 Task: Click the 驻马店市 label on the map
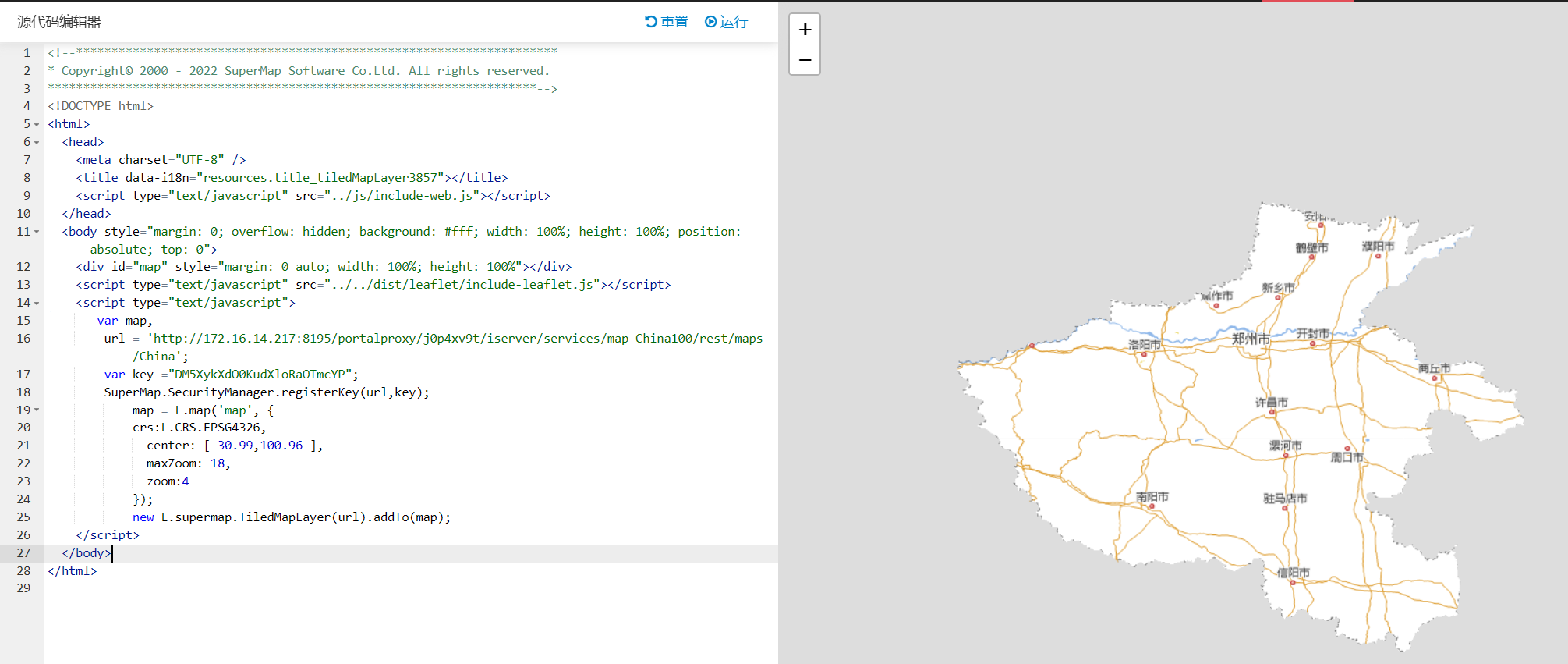(1285, 499)
